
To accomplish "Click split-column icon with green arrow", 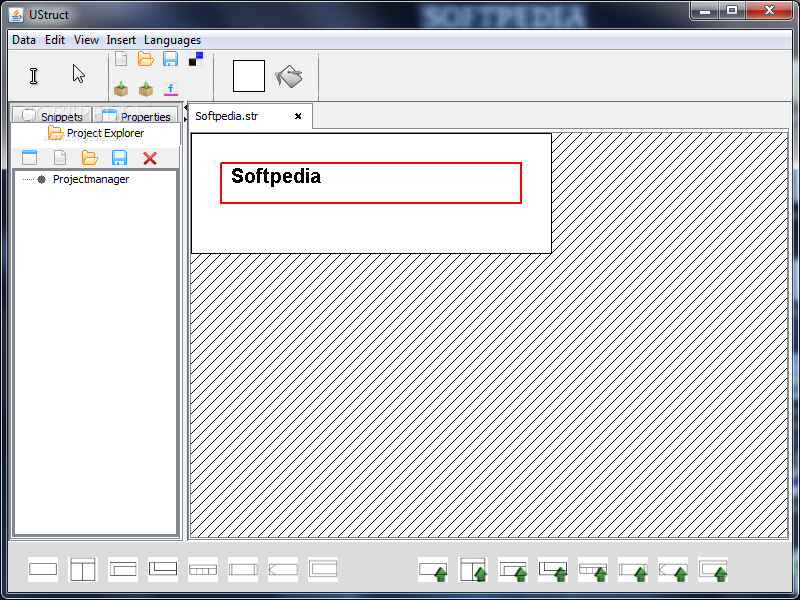I will tap(473, 569).
